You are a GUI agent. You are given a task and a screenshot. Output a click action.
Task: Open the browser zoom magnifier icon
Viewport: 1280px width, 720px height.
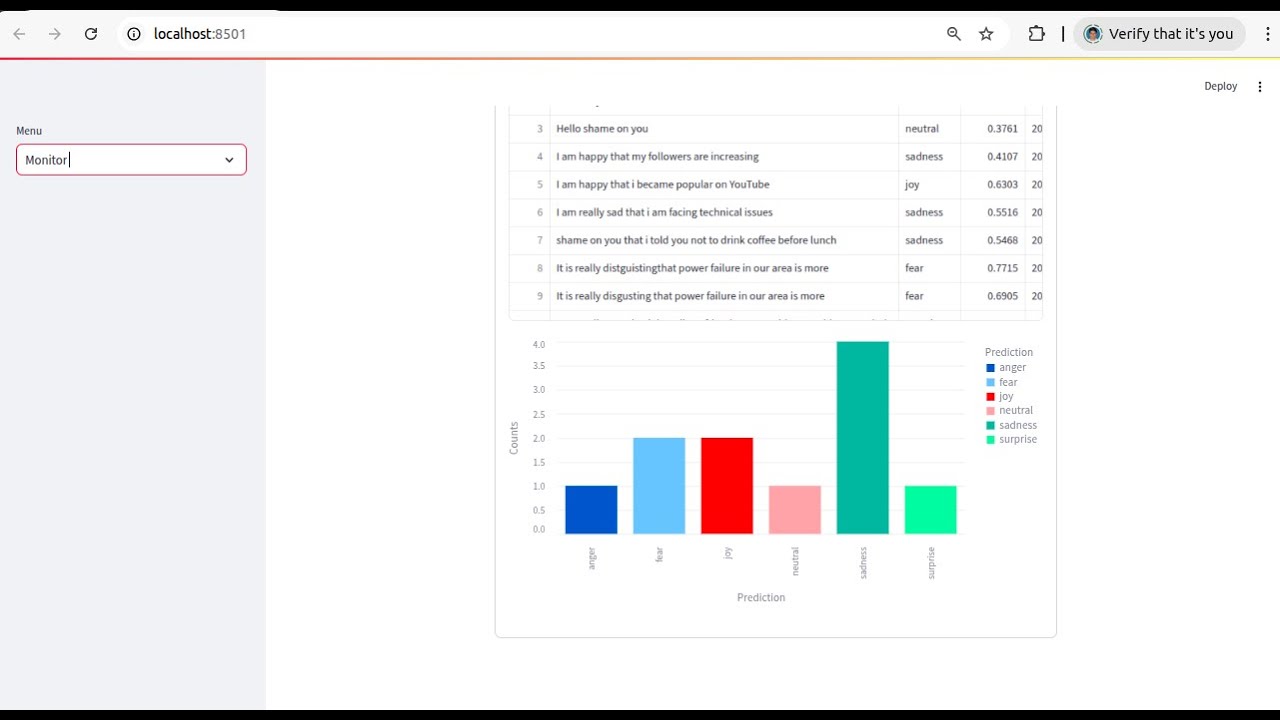[954, 34]
